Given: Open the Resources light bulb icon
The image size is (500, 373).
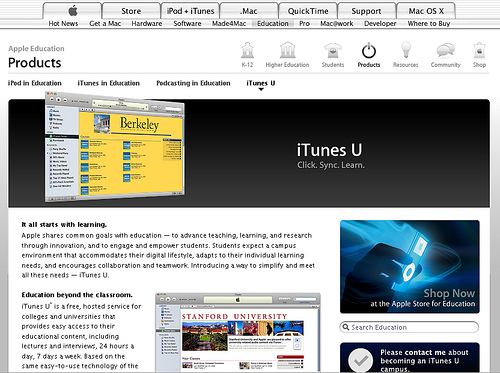Looking at the screenshot, I should pos(406,50).
